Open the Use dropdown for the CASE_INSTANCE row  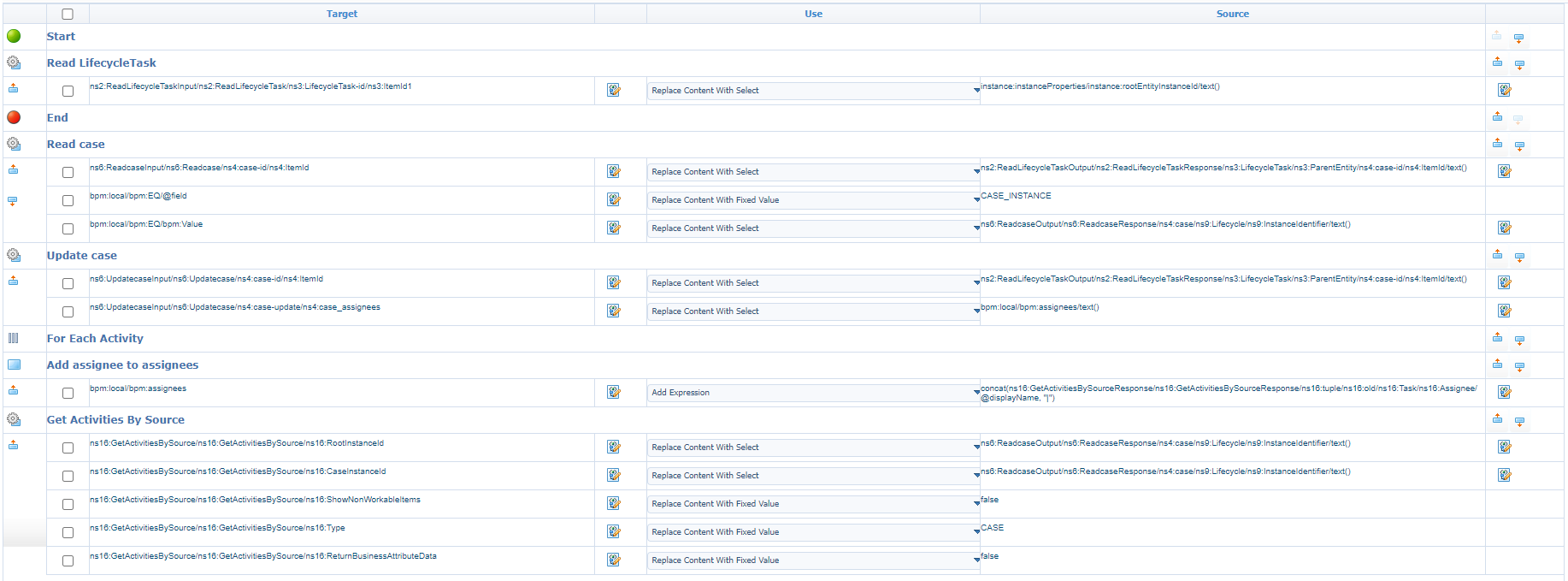click(976, 200)
